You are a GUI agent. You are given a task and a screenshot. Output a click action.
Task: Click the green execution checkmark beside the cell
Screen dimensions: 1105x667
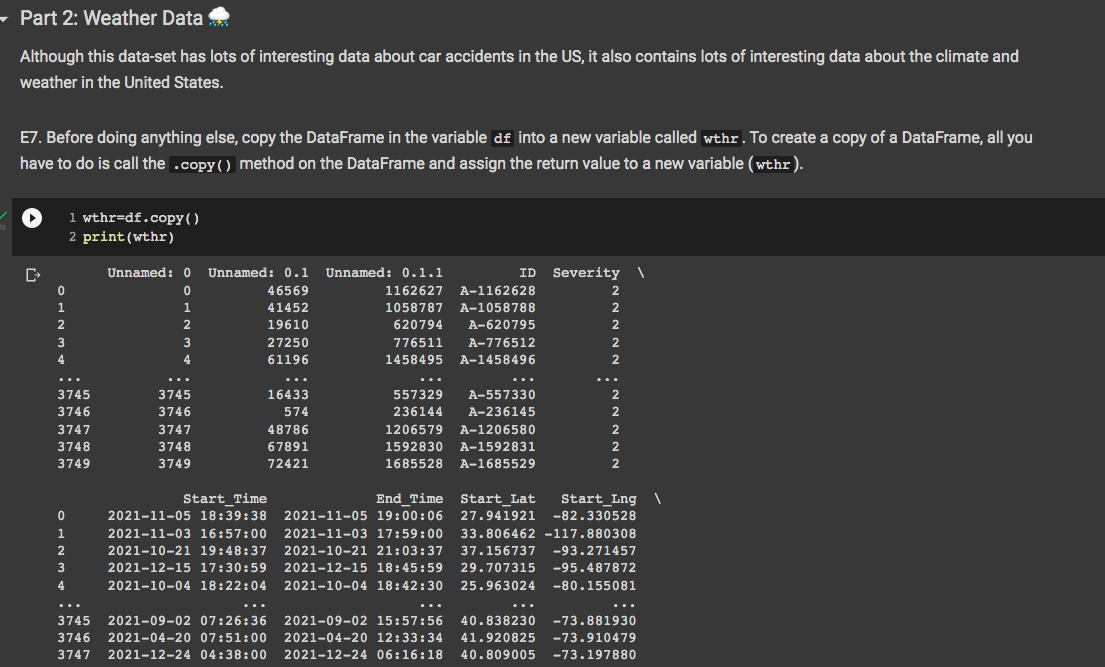(5, 213)
